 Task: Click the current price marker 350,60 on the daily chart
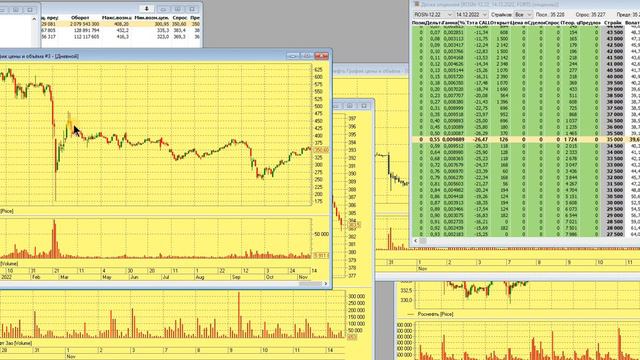pos(320,150)
